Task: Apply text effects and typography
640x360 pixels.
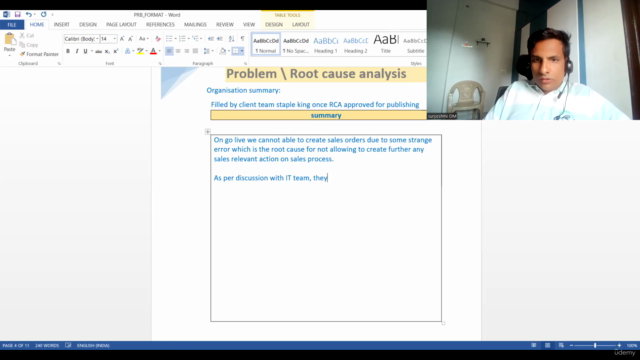Action: click(128, 51)
